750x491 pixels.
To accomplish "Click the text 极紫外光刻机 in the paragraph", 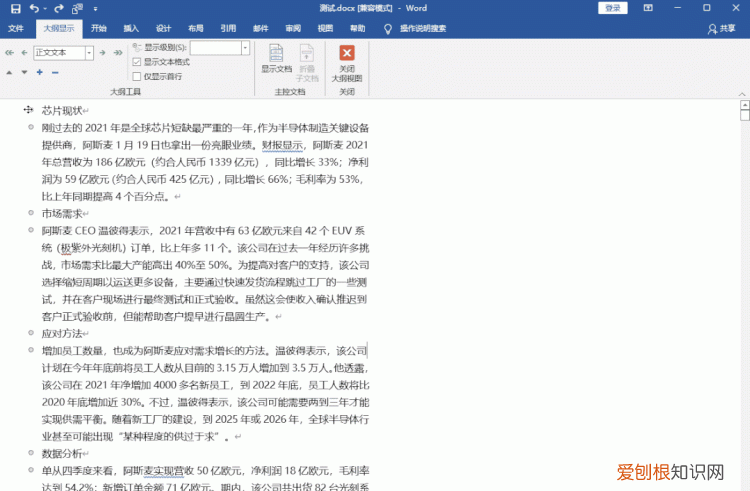I will coord(91,248).
